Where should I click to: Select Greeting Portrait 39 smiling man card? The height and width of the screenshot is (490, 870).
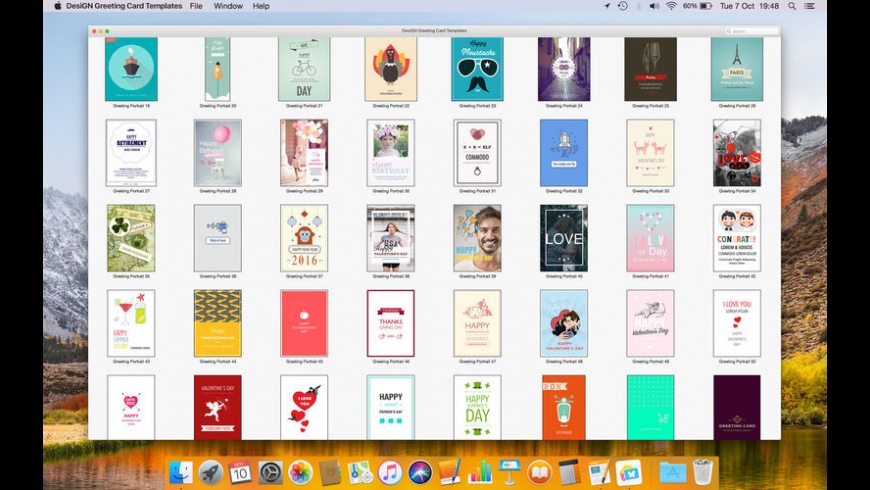477,238
